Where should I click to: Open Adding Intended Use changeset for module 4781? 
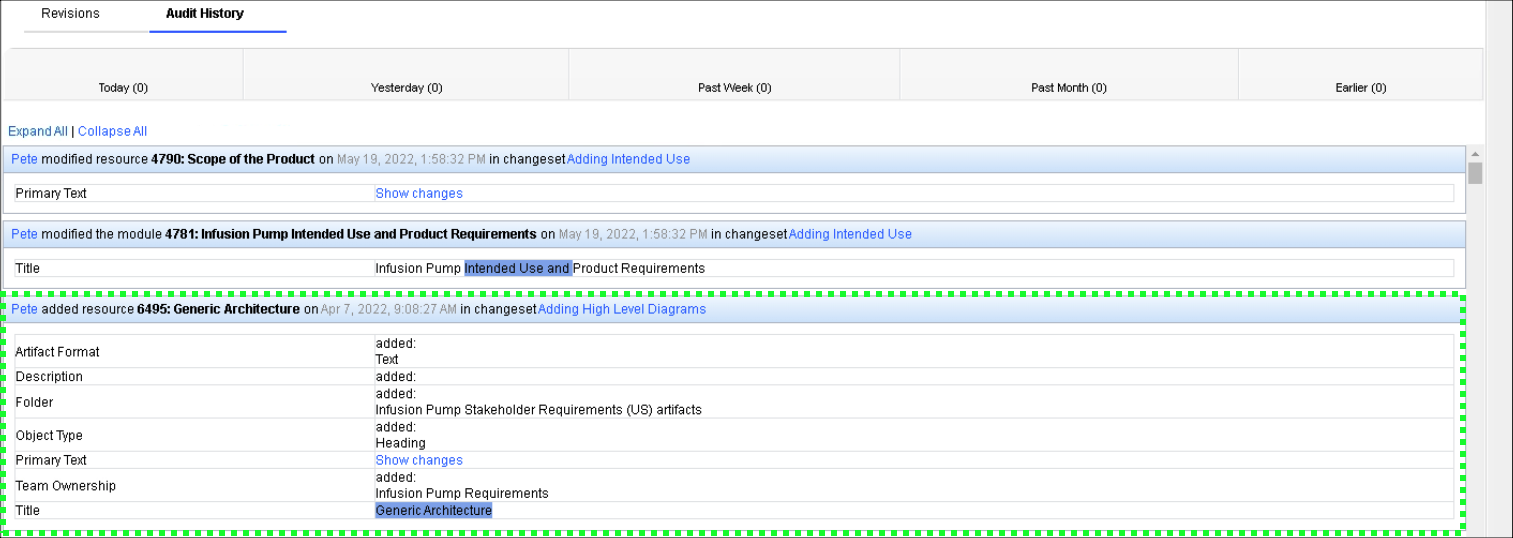(850, 234)
